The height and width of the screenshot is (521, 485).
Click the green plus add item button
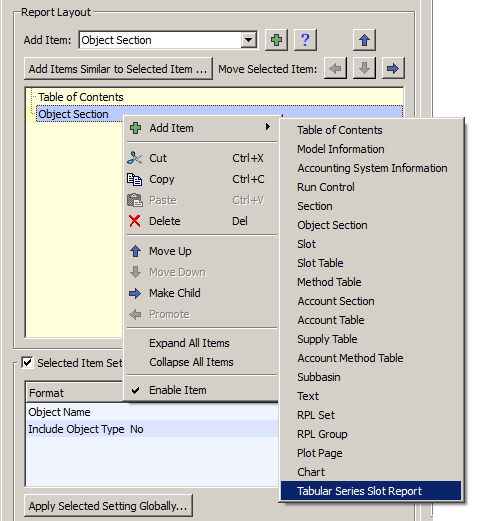[x=276, y=40]
